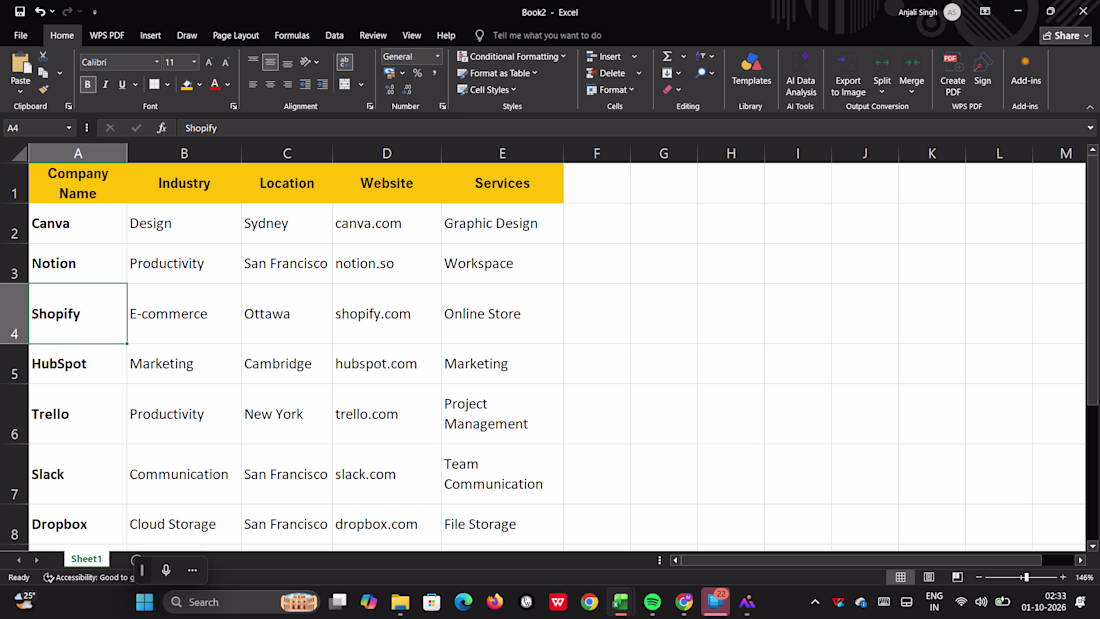Click Export to Image
The image size is (1100, 619).
point(847,74)
